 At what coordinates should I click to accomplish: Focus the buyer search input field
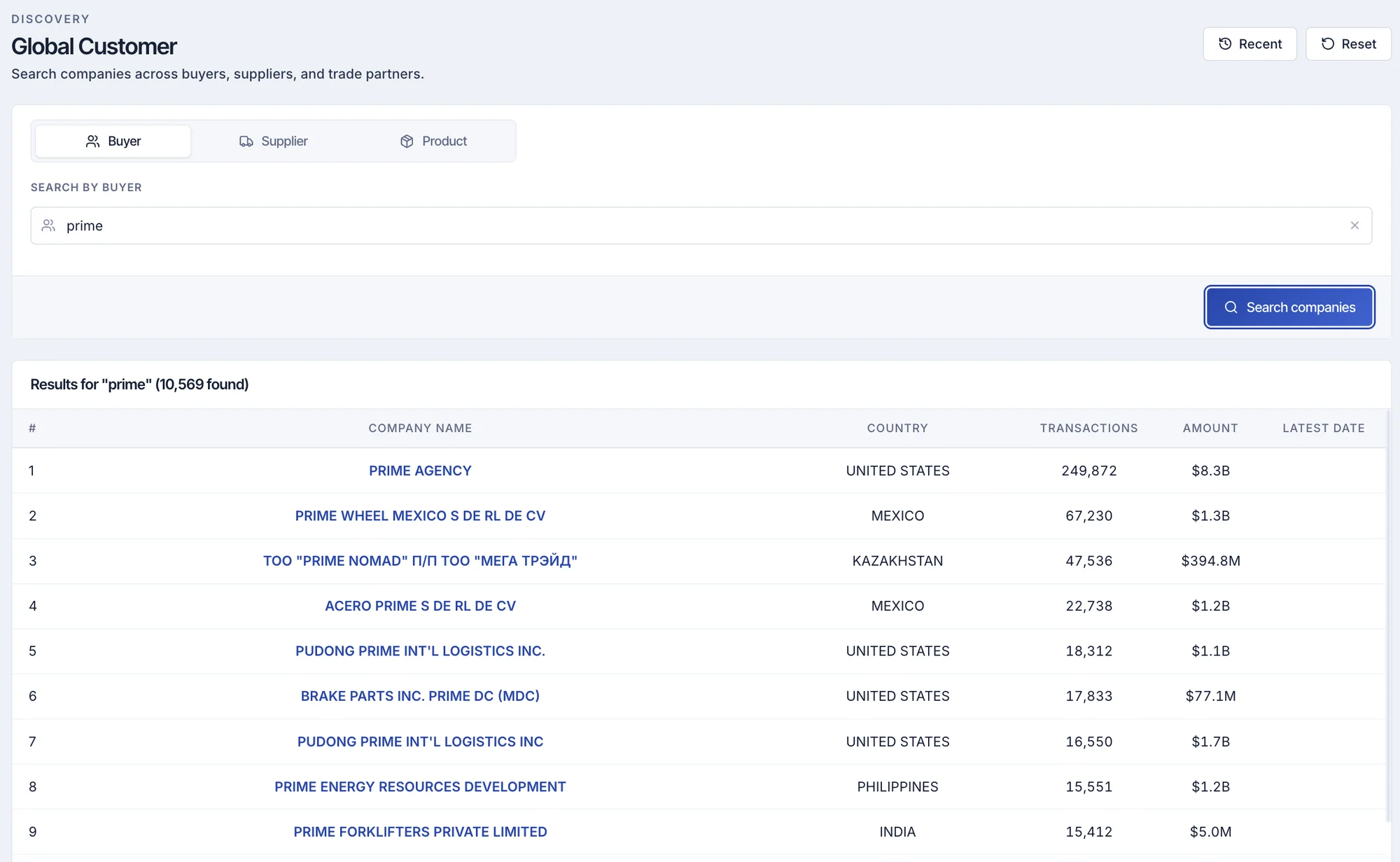(701, 225)
